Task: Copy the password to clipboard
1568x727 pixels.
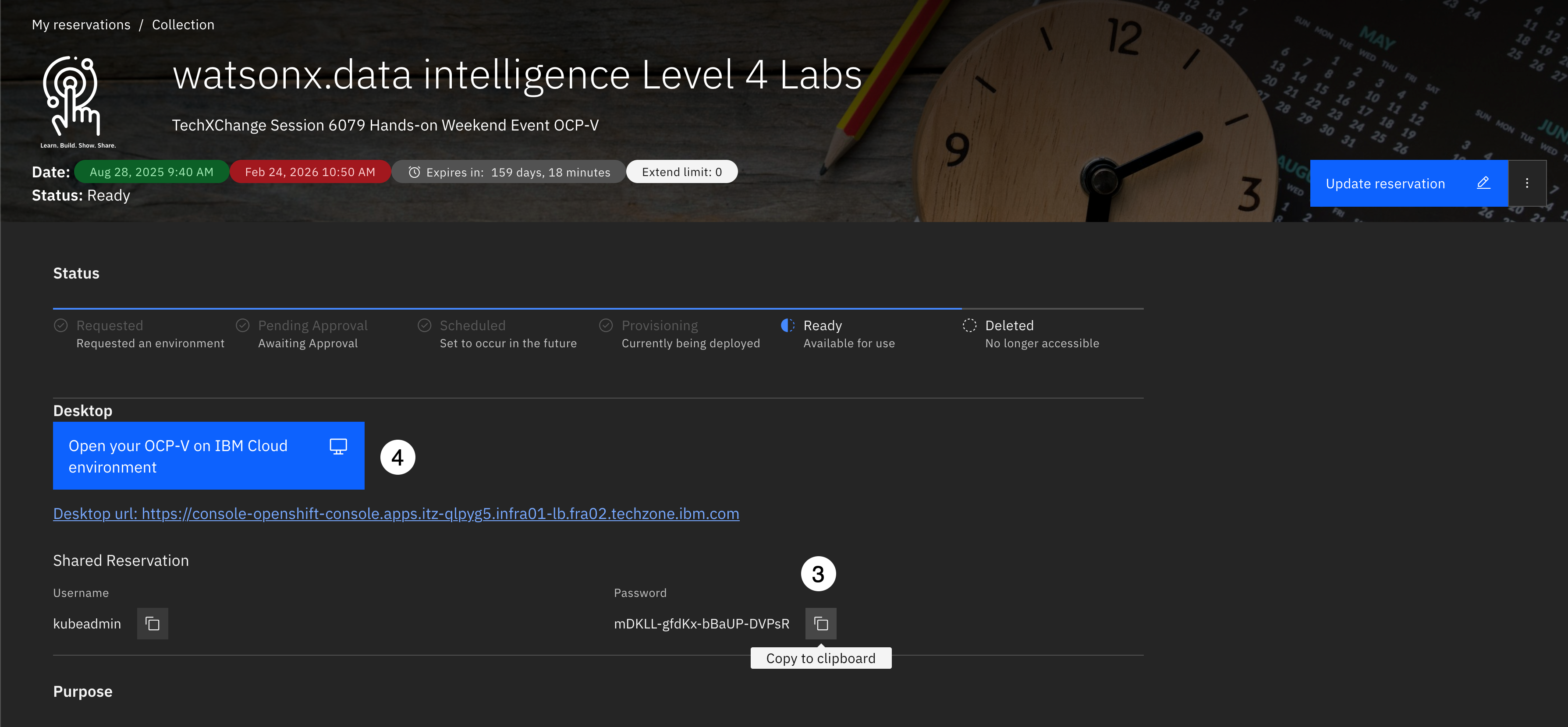Action: 820,624
